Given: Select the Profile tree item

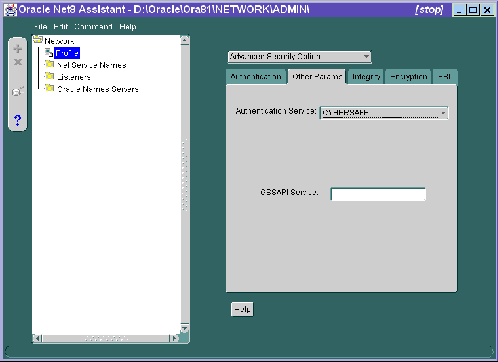Looking at the screenshot, I should [x=67, y=53].
